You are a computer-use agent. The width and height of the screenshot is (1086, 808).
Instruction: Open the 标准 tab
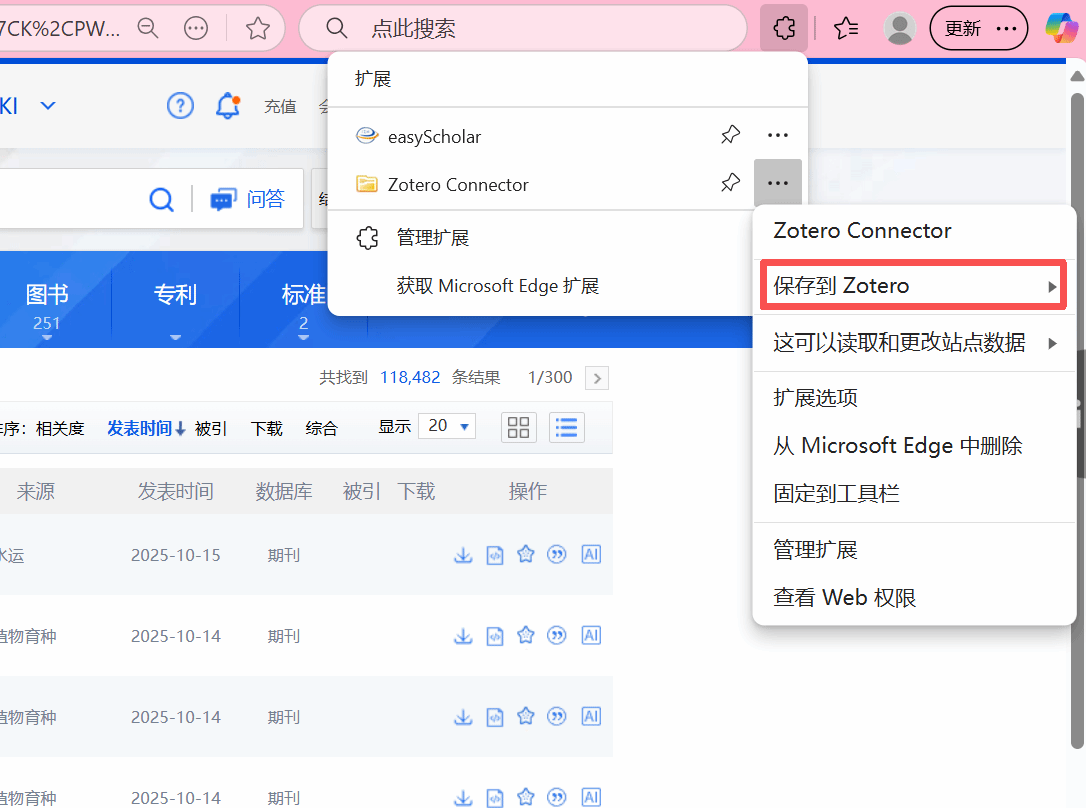pyautogui.click(x=303, y=305)
